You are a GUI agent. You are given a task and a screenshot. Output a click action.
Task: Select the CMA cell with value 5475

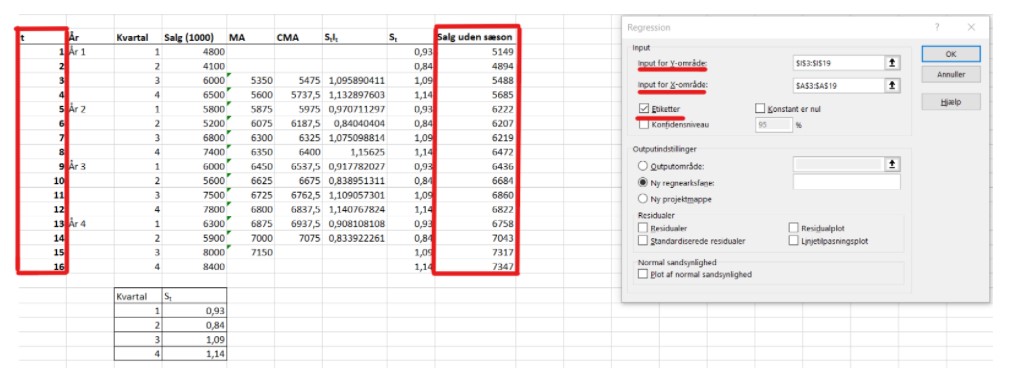click(x=299, y=81)
